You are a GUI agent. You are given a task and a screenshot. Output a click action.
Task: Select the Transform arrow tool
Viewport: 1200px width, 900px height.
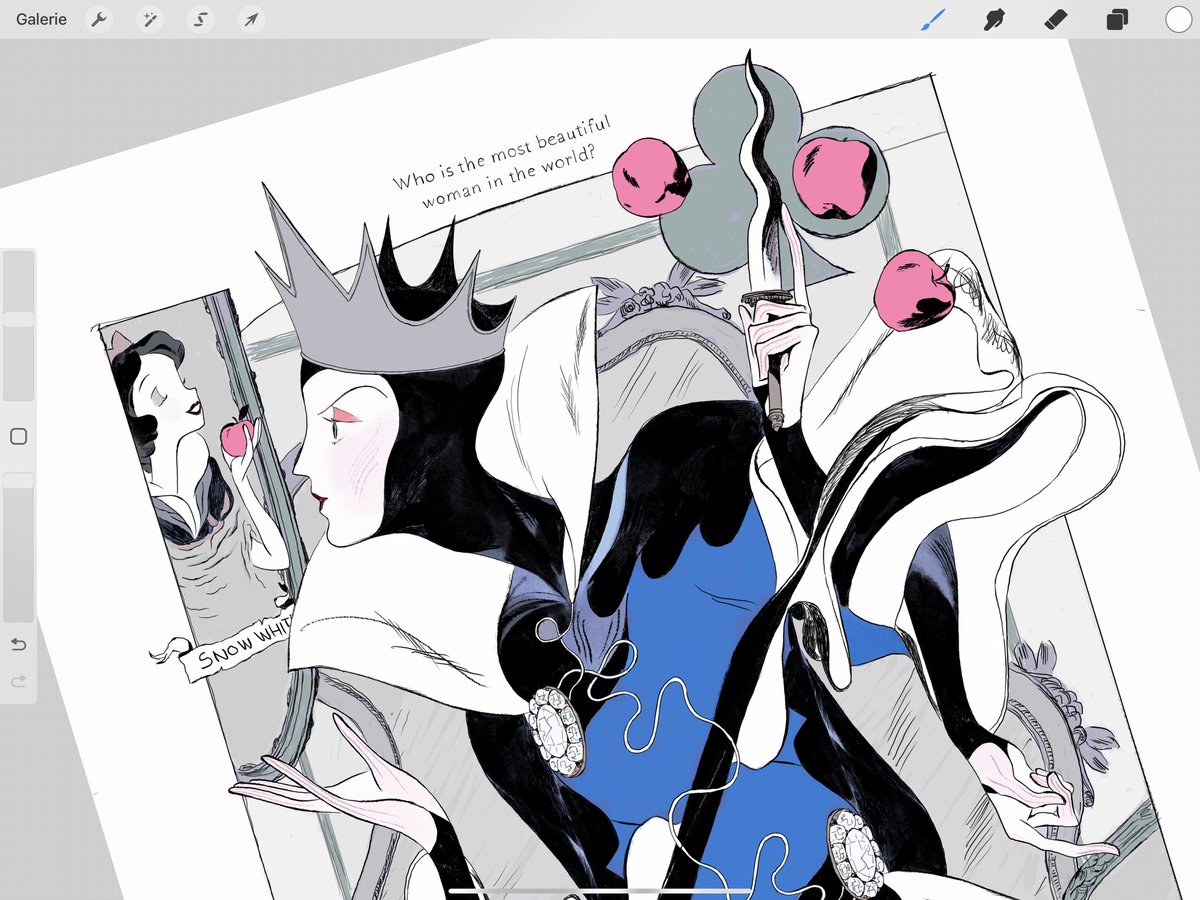251,19
